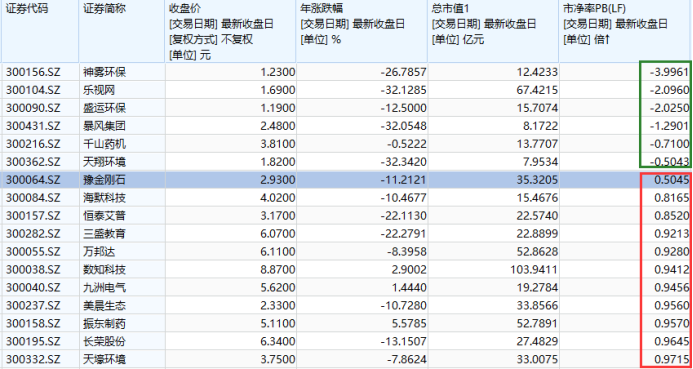Select stock code 300282.SZ
The width and height of the screenshot is (693, 369).
[x=33, y=234]
